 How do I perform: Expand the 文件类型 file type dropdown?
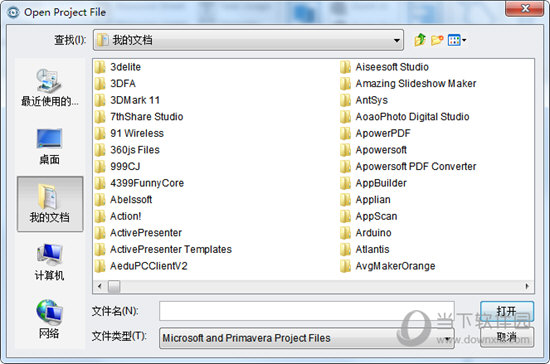tap(307, 338)
